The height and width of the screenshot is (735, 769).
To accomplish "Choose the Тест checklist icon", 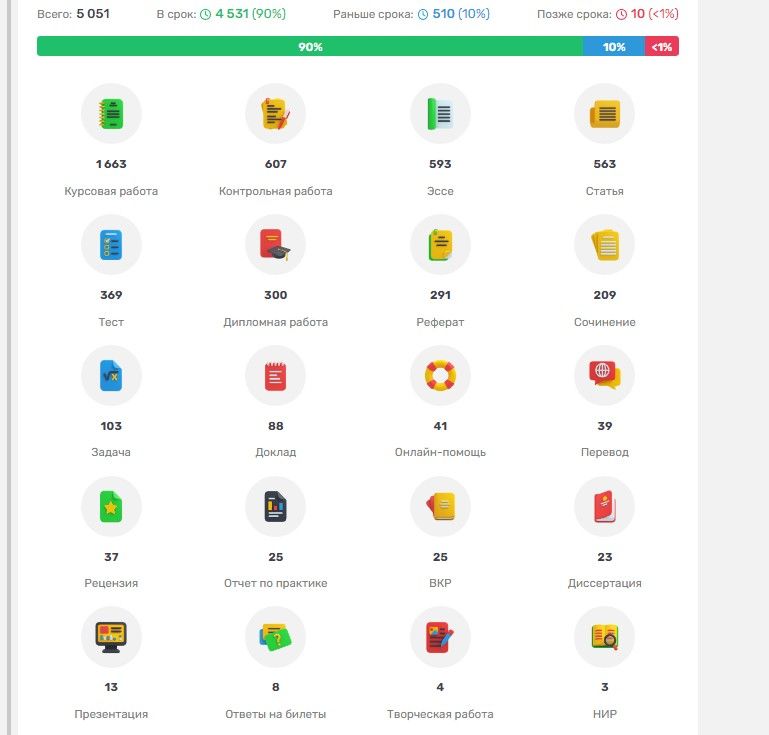I will (111, 245).
